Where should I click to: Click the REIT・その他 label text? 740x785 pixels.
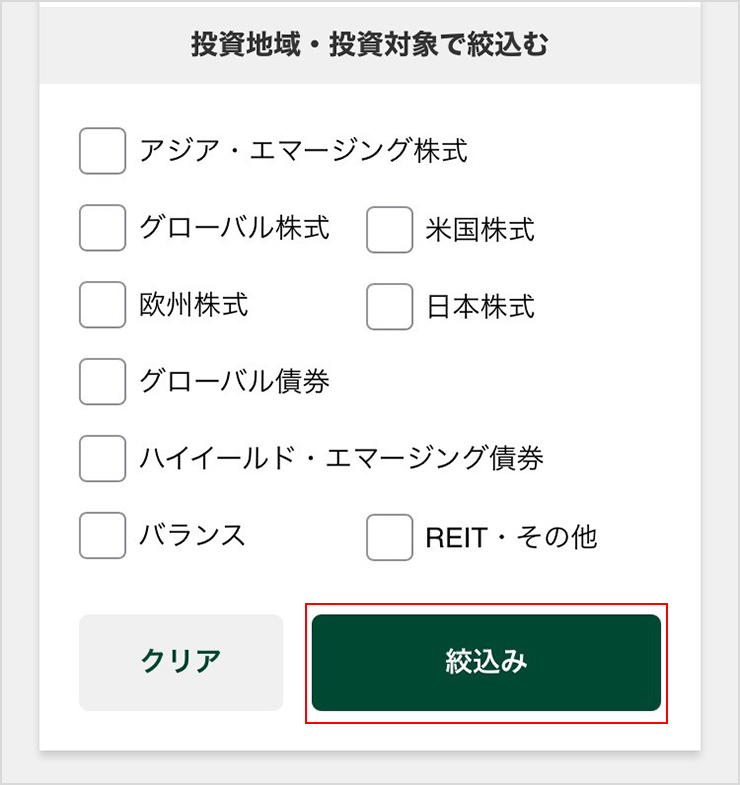coord(511,537)
